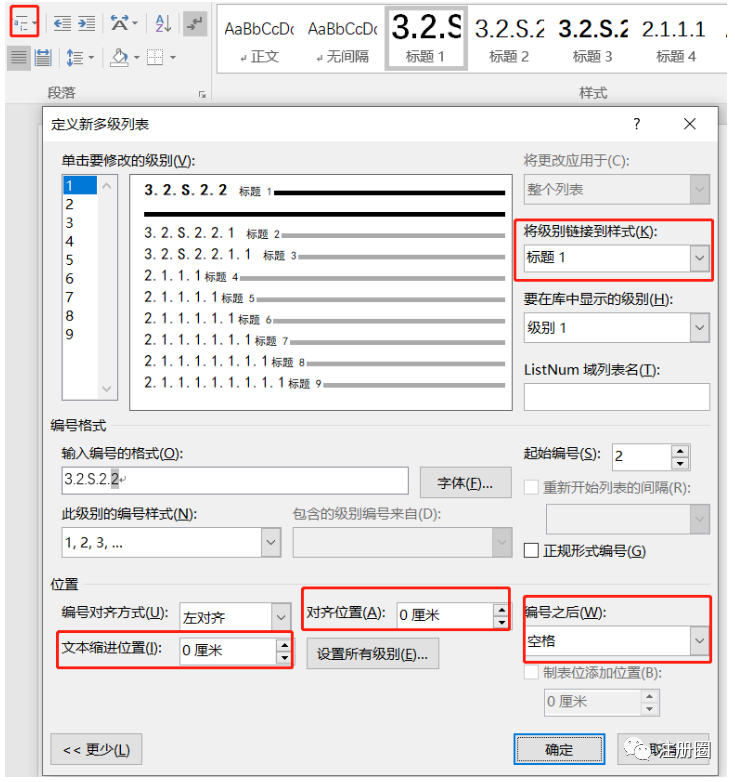The height and width of the screenshot is (782, 735).
Task: Click in the number format input field
Action: [235, 481]
